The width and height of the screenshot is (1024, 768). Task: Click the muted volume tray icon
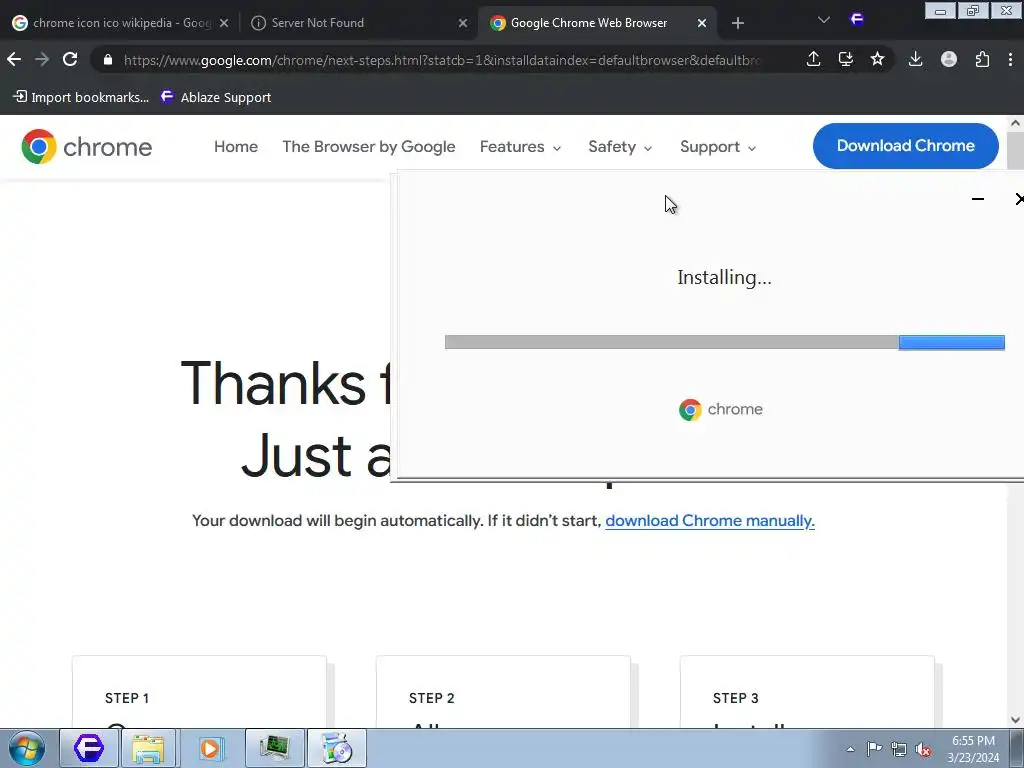pos(923,749)
